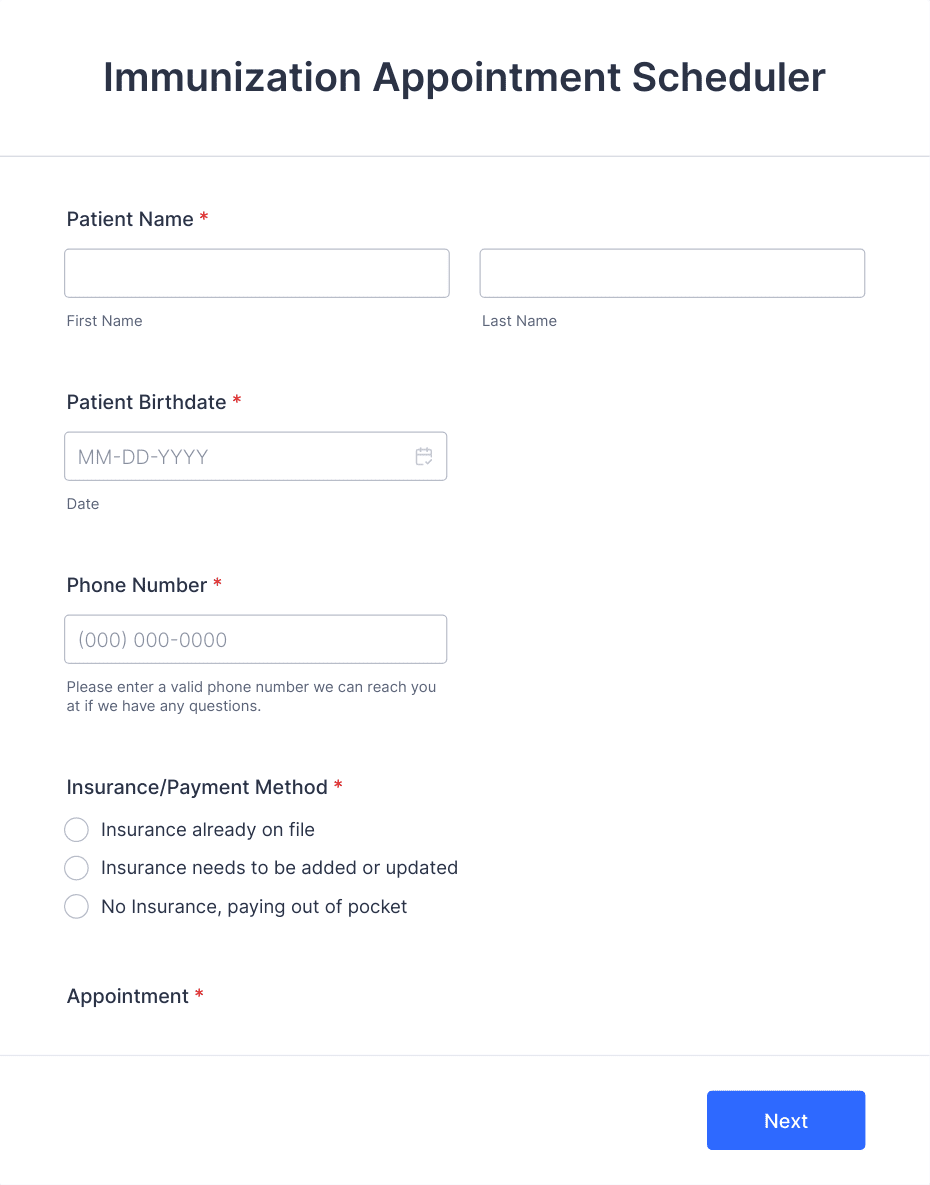This screenshot has height=1185, width=930.
Task: Select 'Insurance already on file' option
Action: point(76,830)
